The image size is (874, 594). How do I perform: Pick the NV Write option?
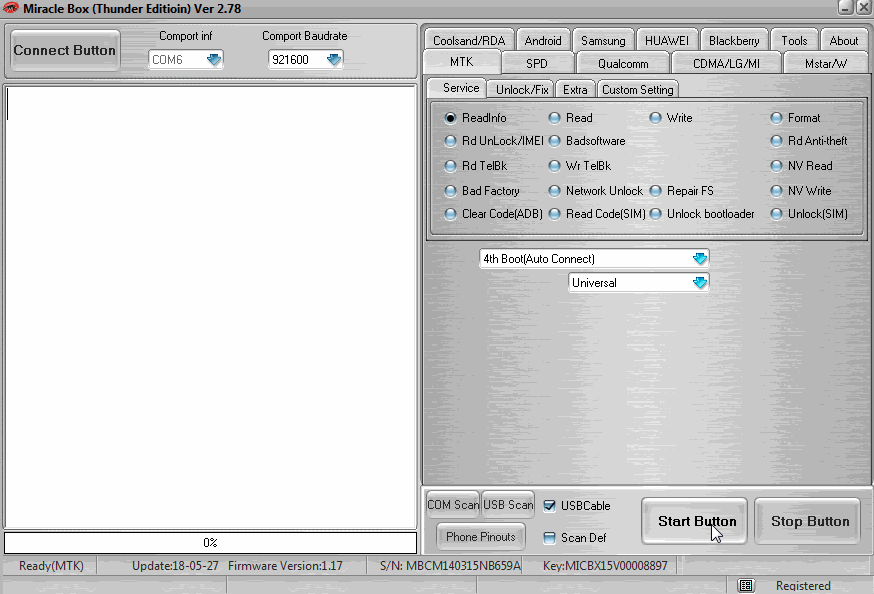(776, 191)
